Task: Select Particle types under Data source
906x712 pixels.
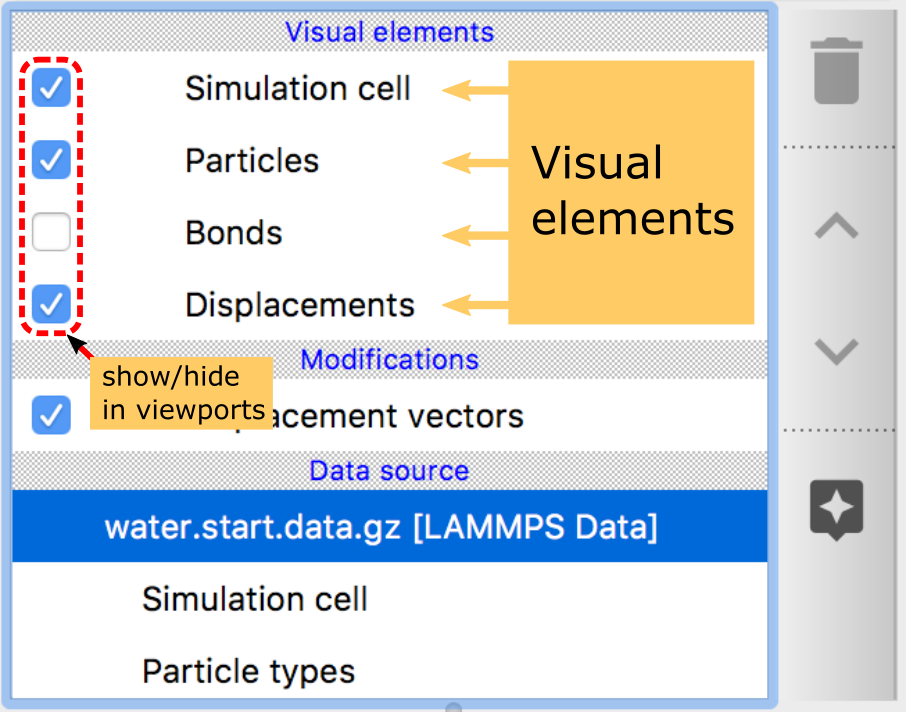Action: [x=248, y=671]
